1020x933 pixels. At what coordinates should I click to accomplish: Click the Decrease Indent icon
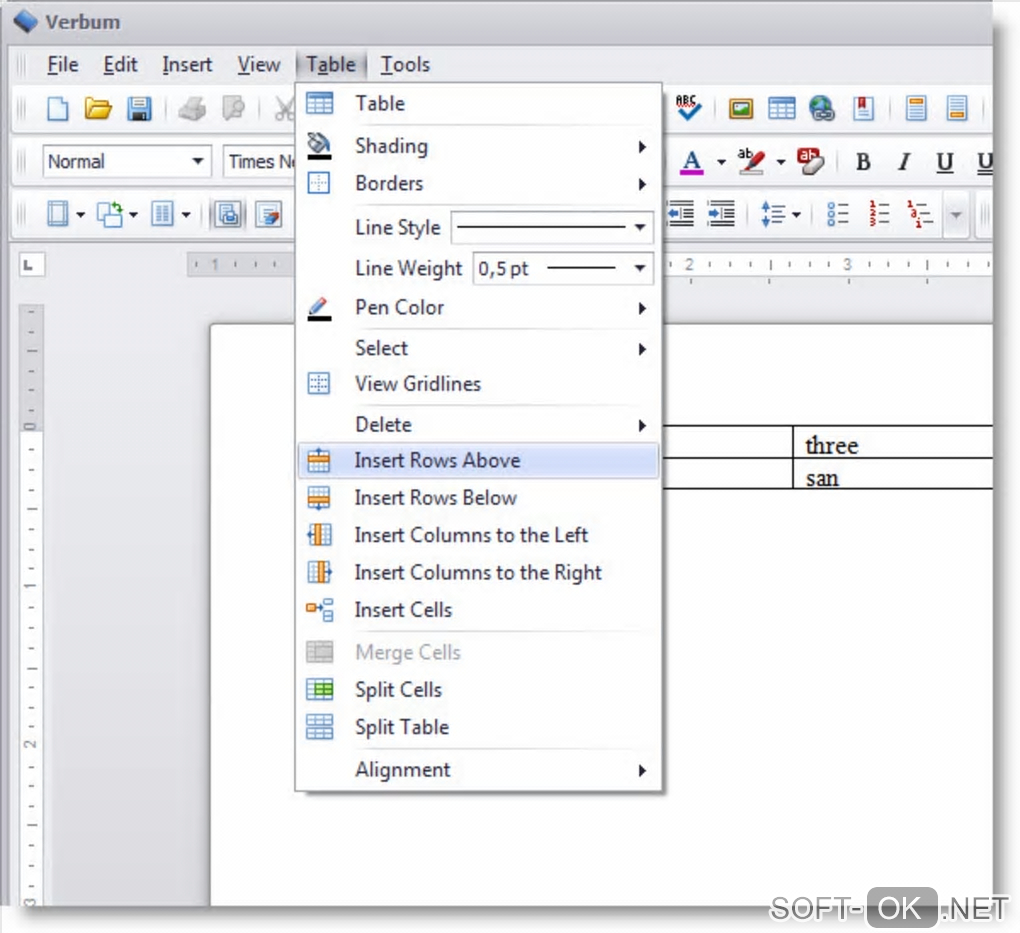[680, 213]
